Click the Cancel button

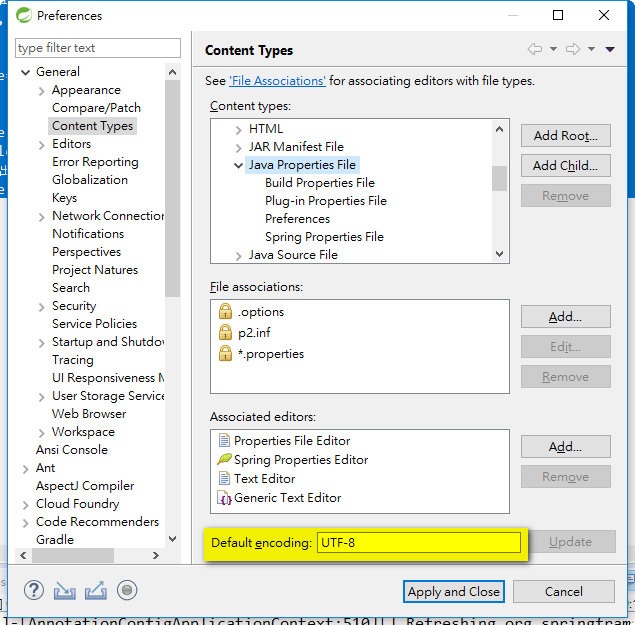coord(564,592)
